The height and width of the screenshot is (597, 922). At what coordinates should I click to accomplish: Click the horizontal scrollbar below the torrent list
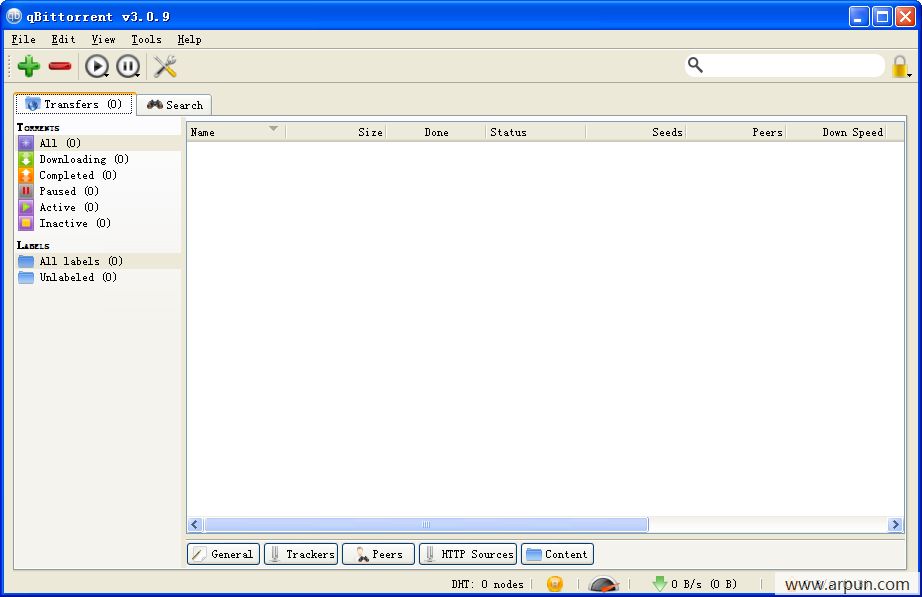[425, 524]
